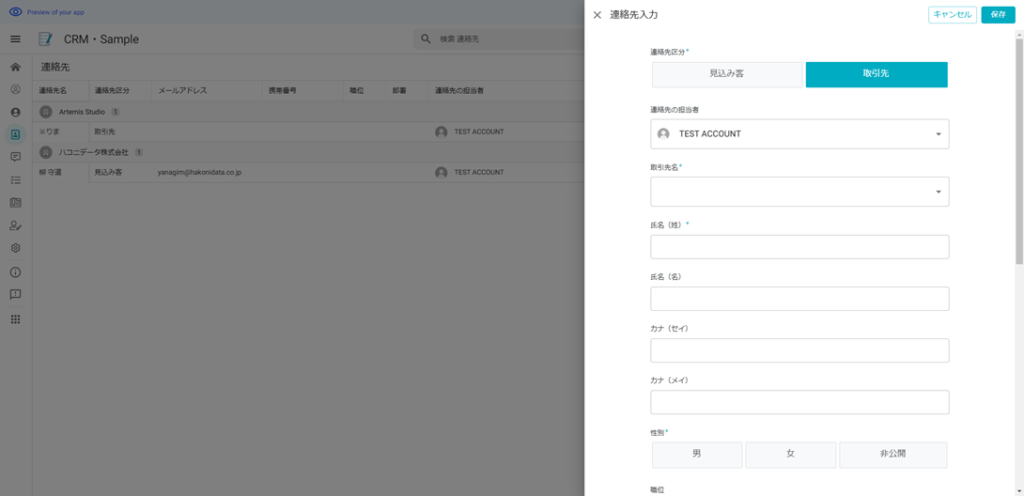Click avatar icon in 連絡先の担当者 dropdown
The width and height of the screenshot is (1024, 496).
tap(664, 134)
